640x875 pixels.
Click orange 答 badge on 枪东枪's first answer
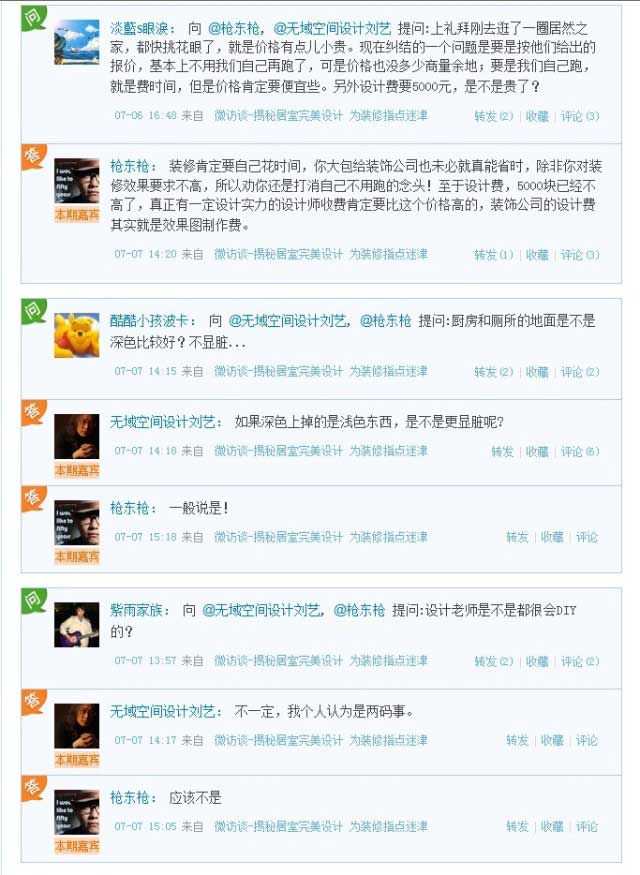pyautogui.click(x=33, y=156)
